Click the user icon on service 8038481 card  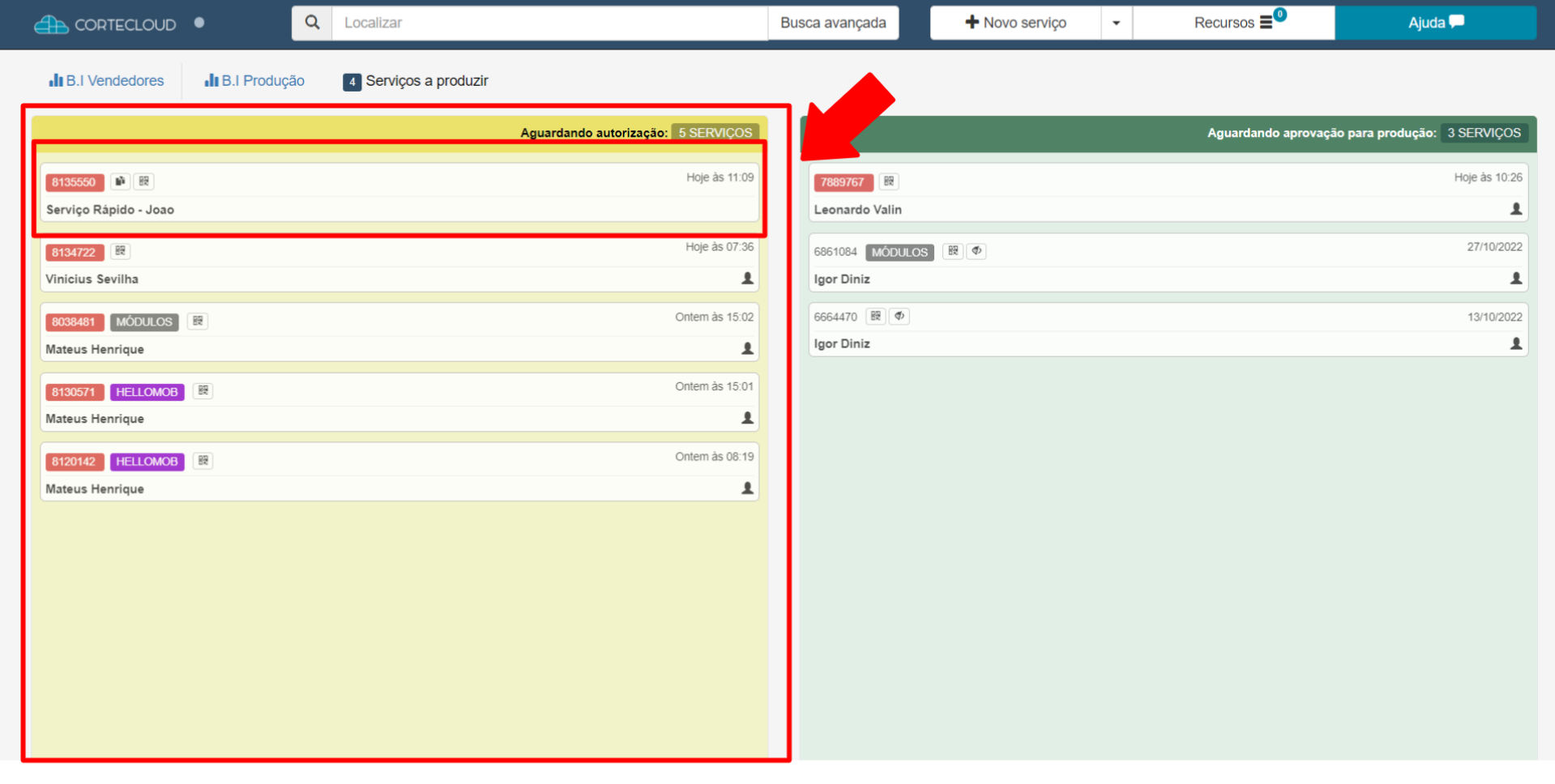pyautogui.click(x=747, y=348)
